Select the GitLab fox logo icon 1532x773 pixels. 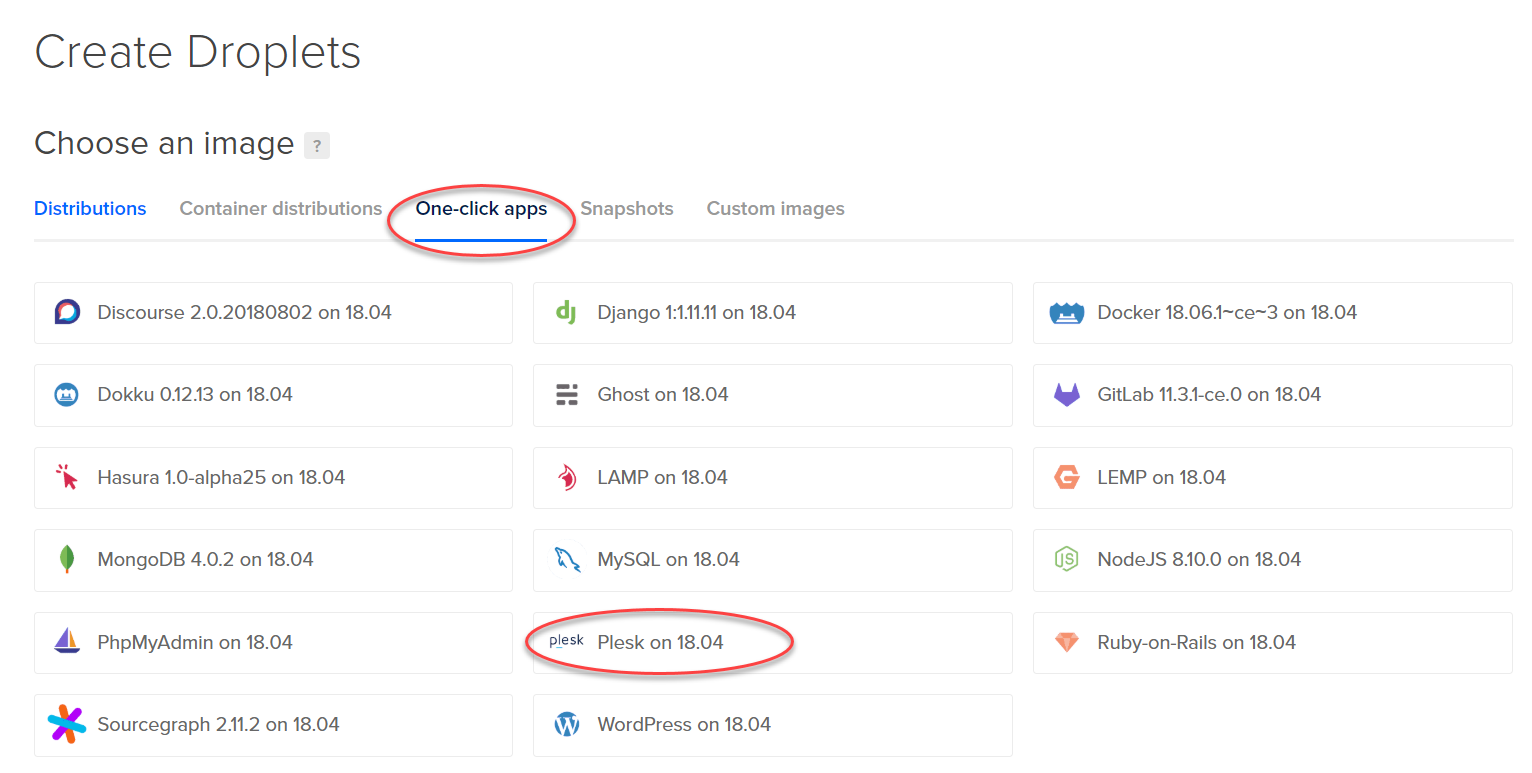1067,395
